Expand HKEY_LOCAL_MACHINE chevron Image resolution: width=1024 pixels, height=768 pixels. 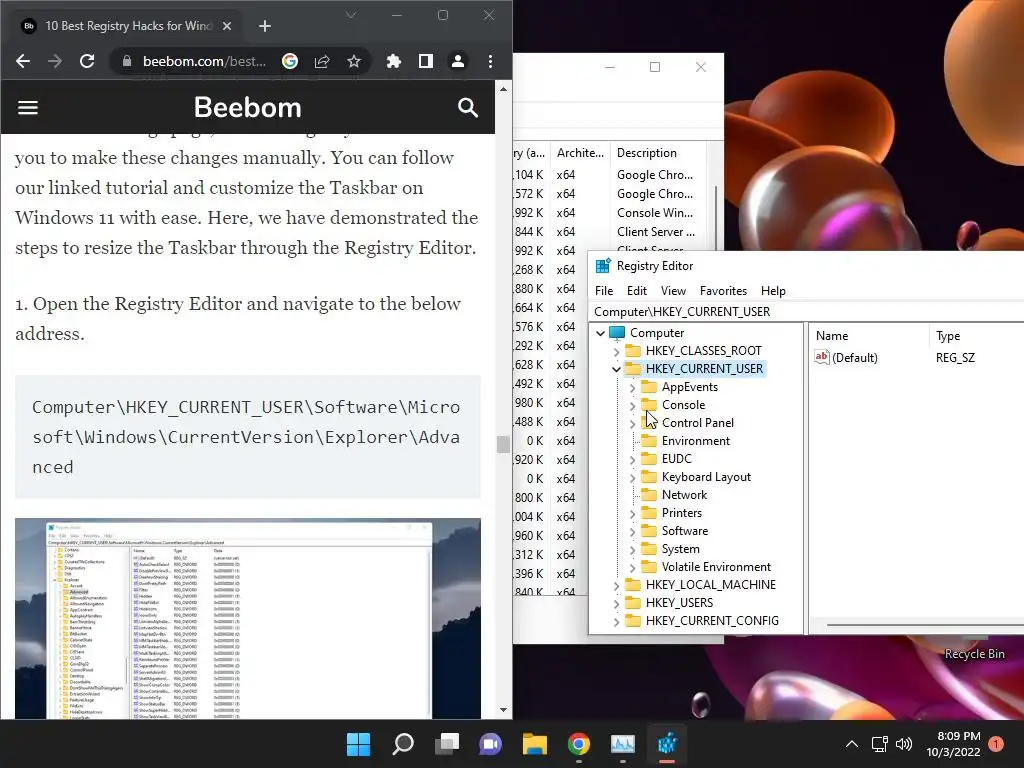pyautogui.click(x=616, y=586)
